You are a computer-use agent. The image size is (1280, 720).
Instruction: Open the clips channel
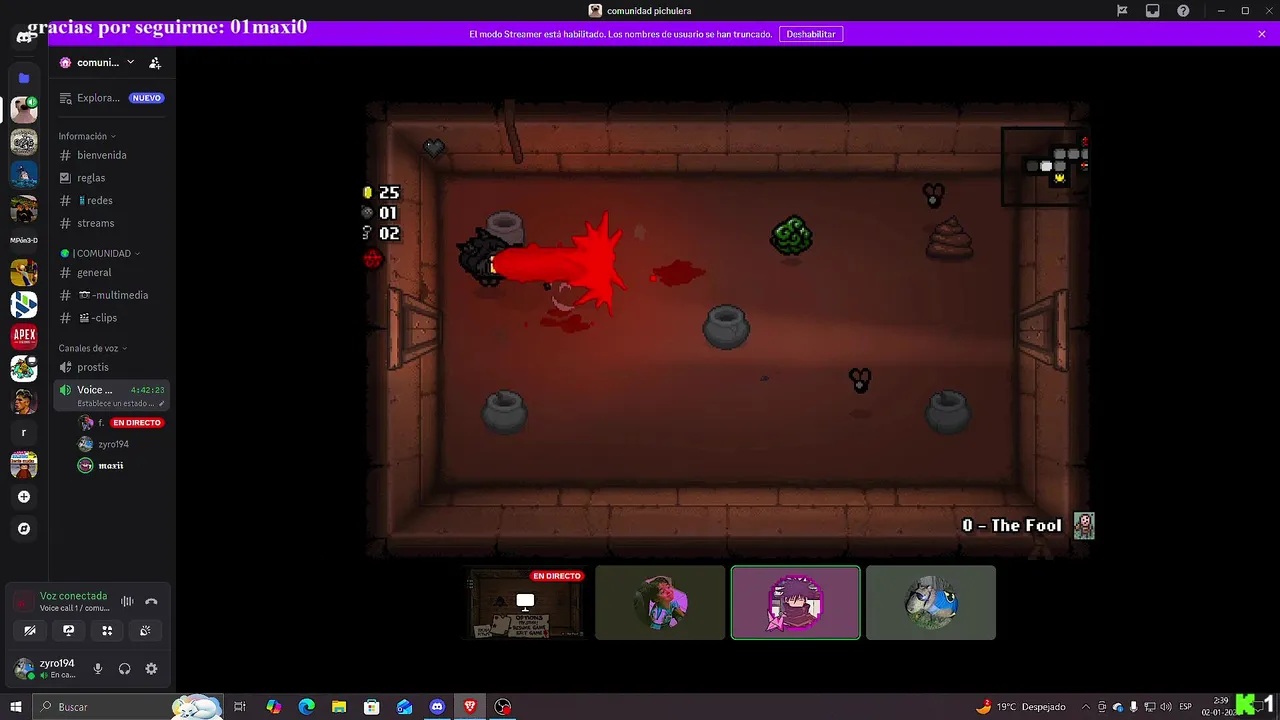(111, 318)
